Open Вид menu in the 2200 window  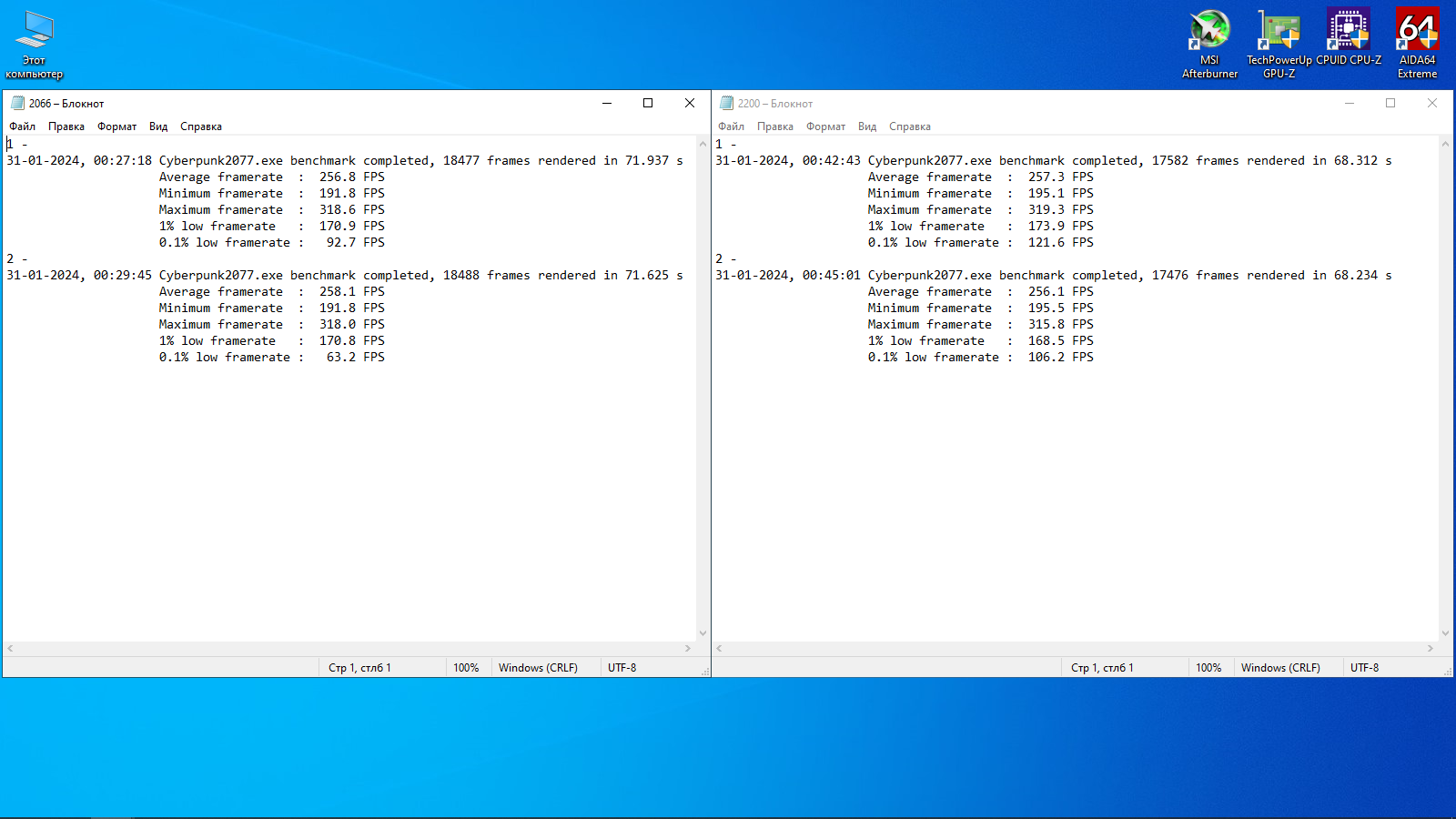(867, 126)
